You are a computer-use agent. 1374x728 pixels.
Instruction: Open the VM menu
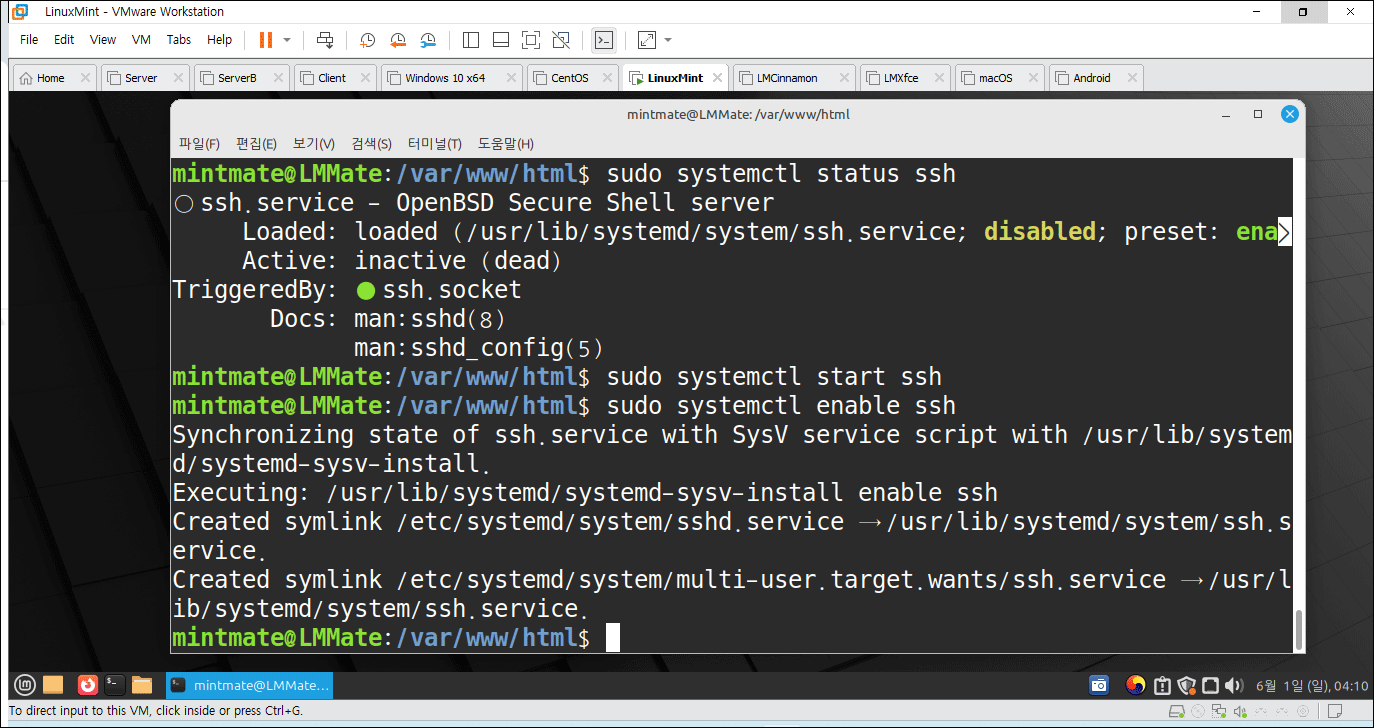[x=141, y=40]
